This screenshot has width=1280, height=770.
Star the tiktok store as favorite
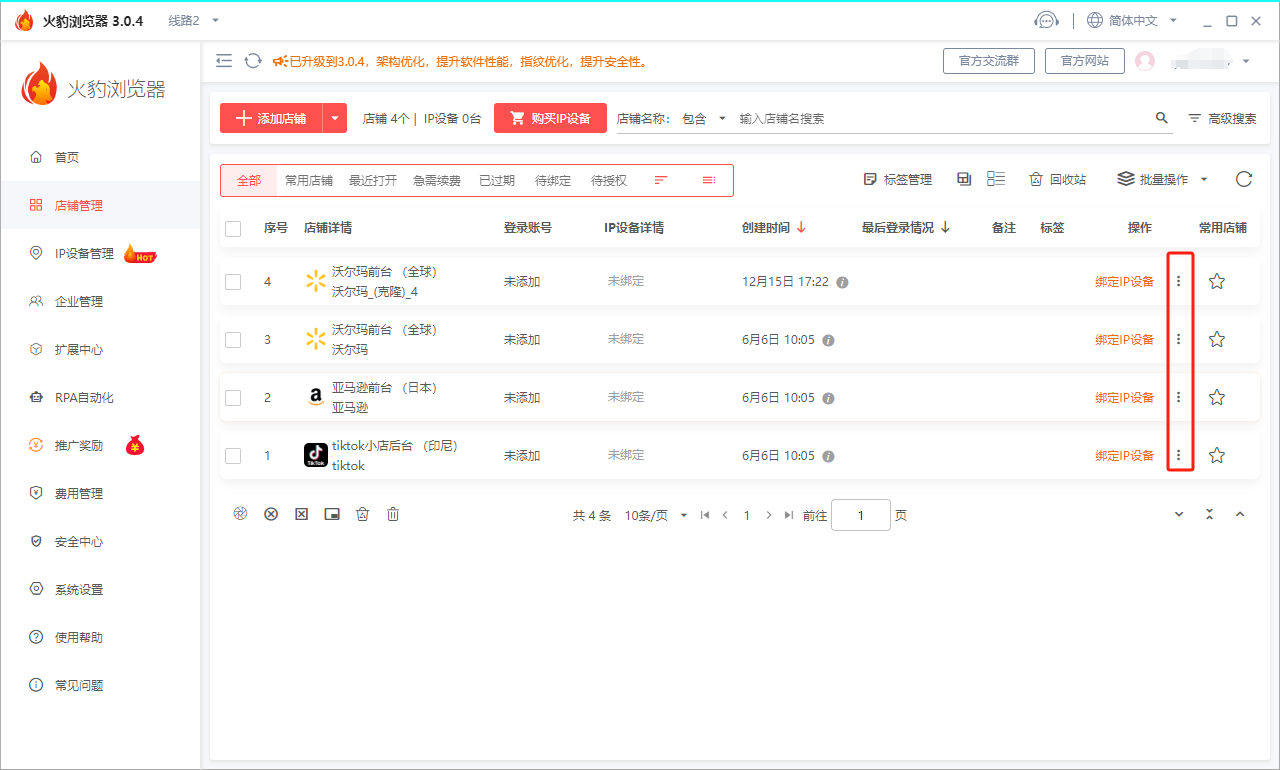(1216, 455)
